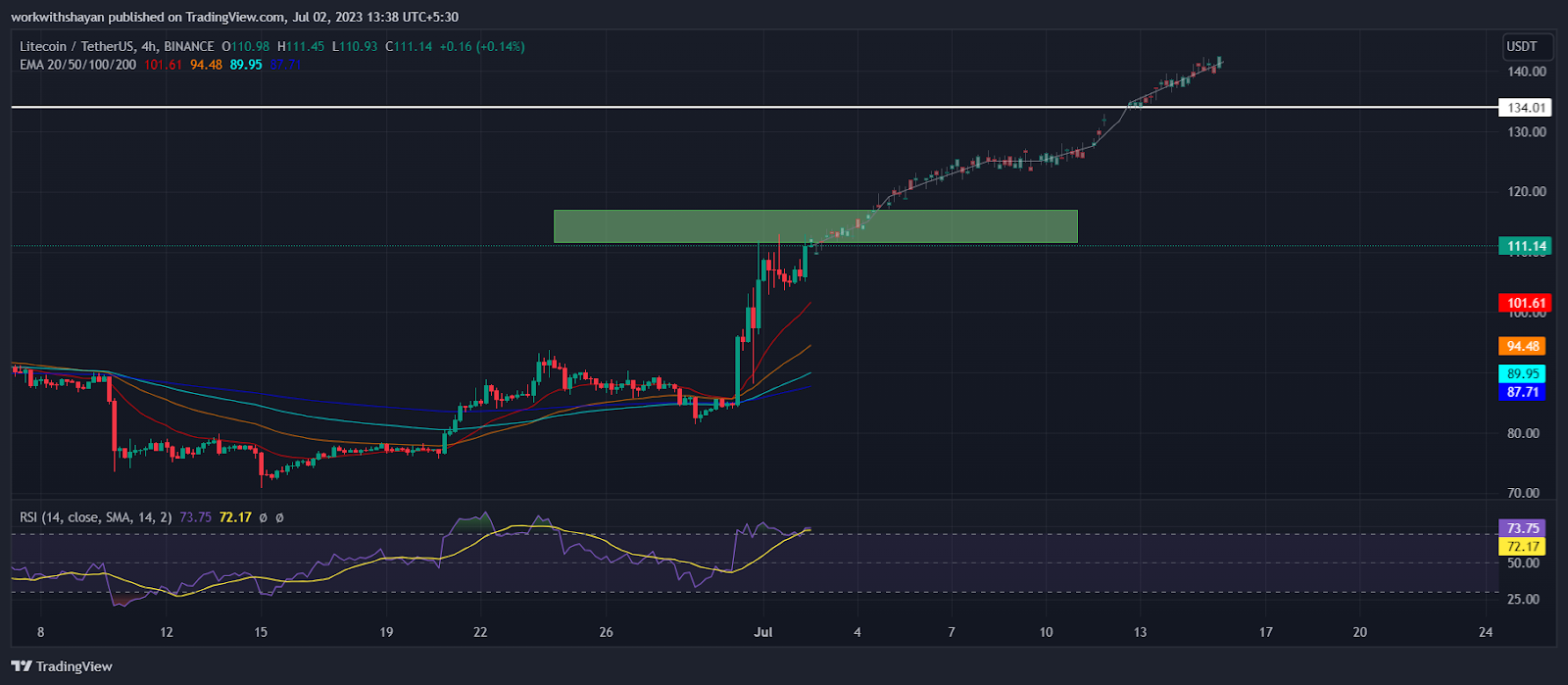Click the workwithshayan author name
Viewport: 1568px width, 685px height.
[59, 17]
